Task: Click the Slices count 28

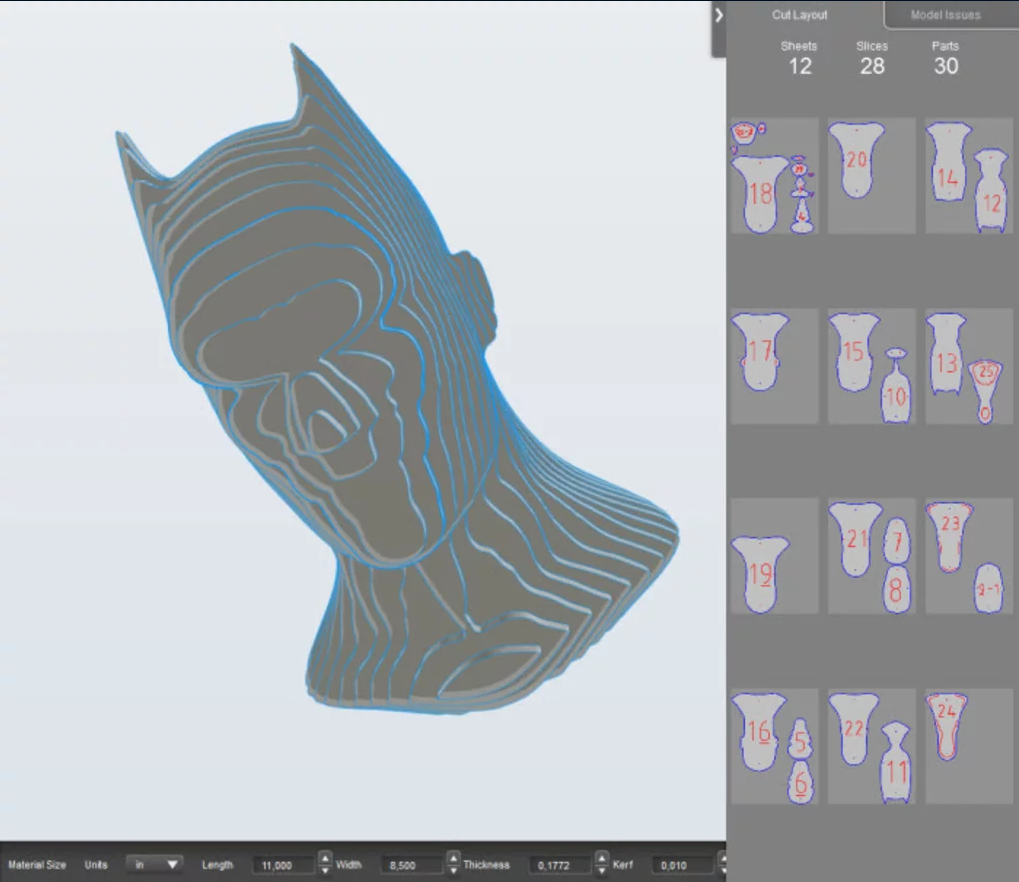Action: (872, 66)
